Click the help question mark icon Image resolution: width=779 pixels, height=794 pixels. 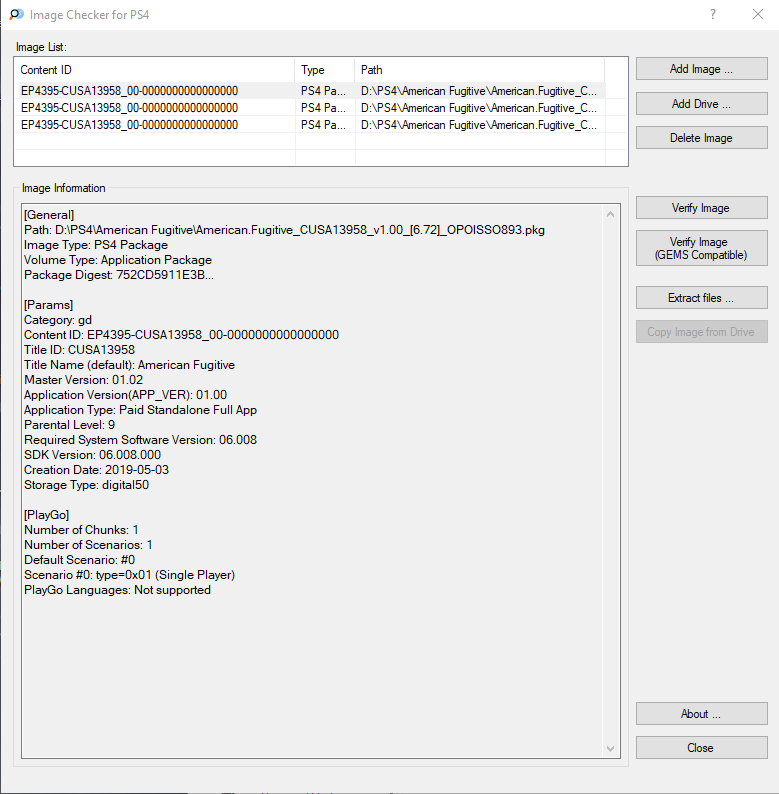point(713,14)
